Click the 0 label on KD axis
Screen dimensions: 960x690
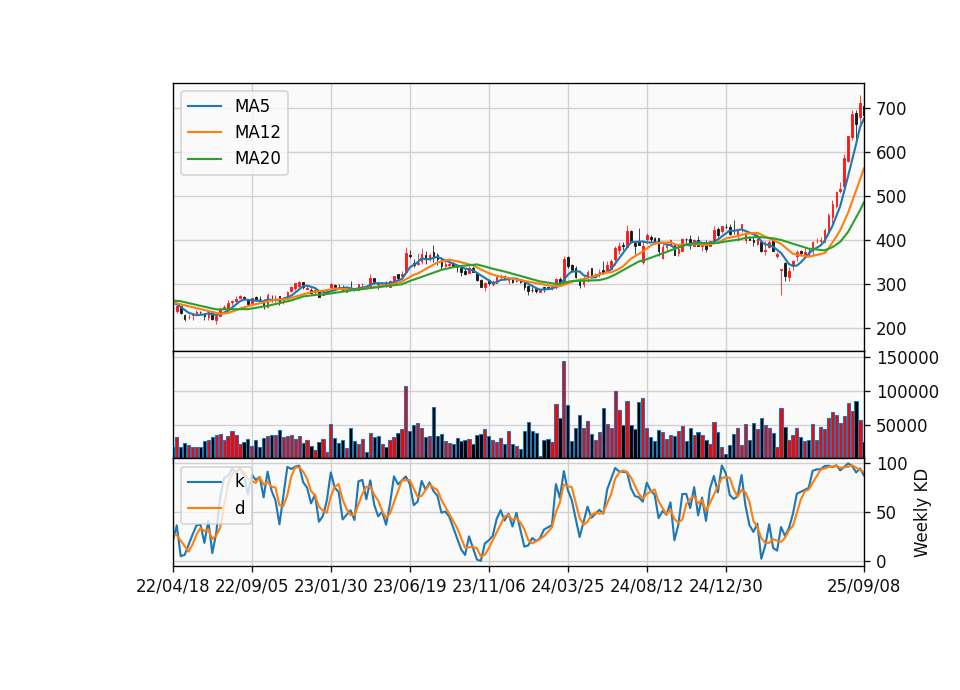882,562
